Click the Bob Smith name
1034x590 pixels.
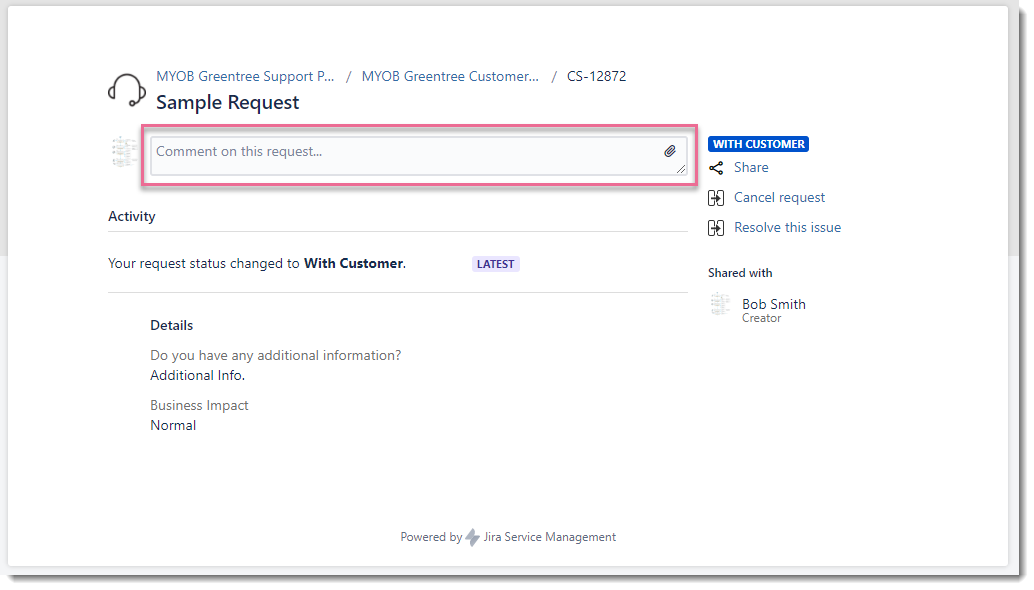774,304
